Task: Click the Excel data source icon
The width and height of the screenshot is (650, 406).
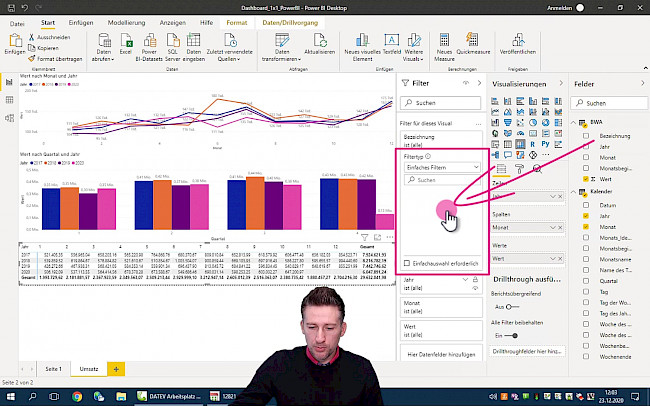Action: point(127,42)
